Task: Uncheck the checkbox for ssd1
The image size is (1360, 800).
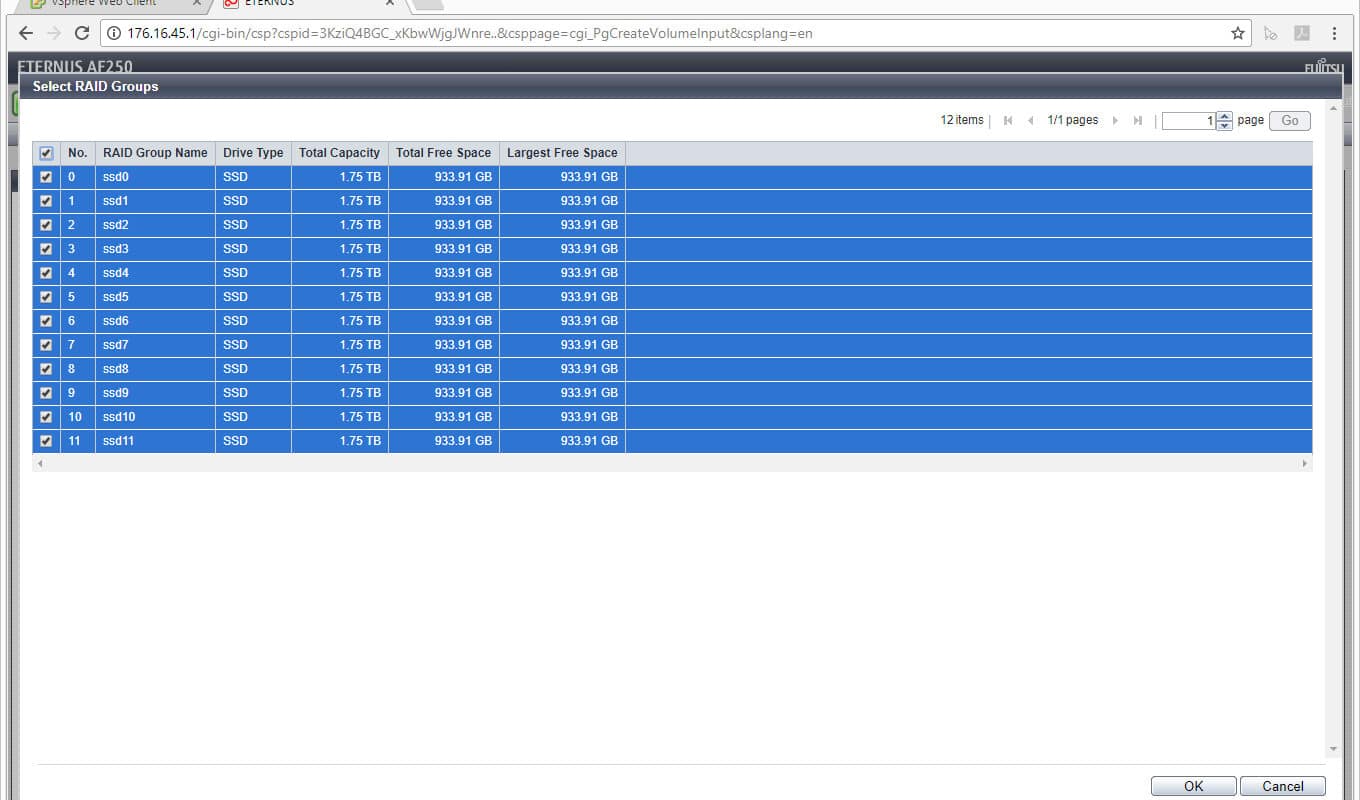Action: (x=46, y=201)
